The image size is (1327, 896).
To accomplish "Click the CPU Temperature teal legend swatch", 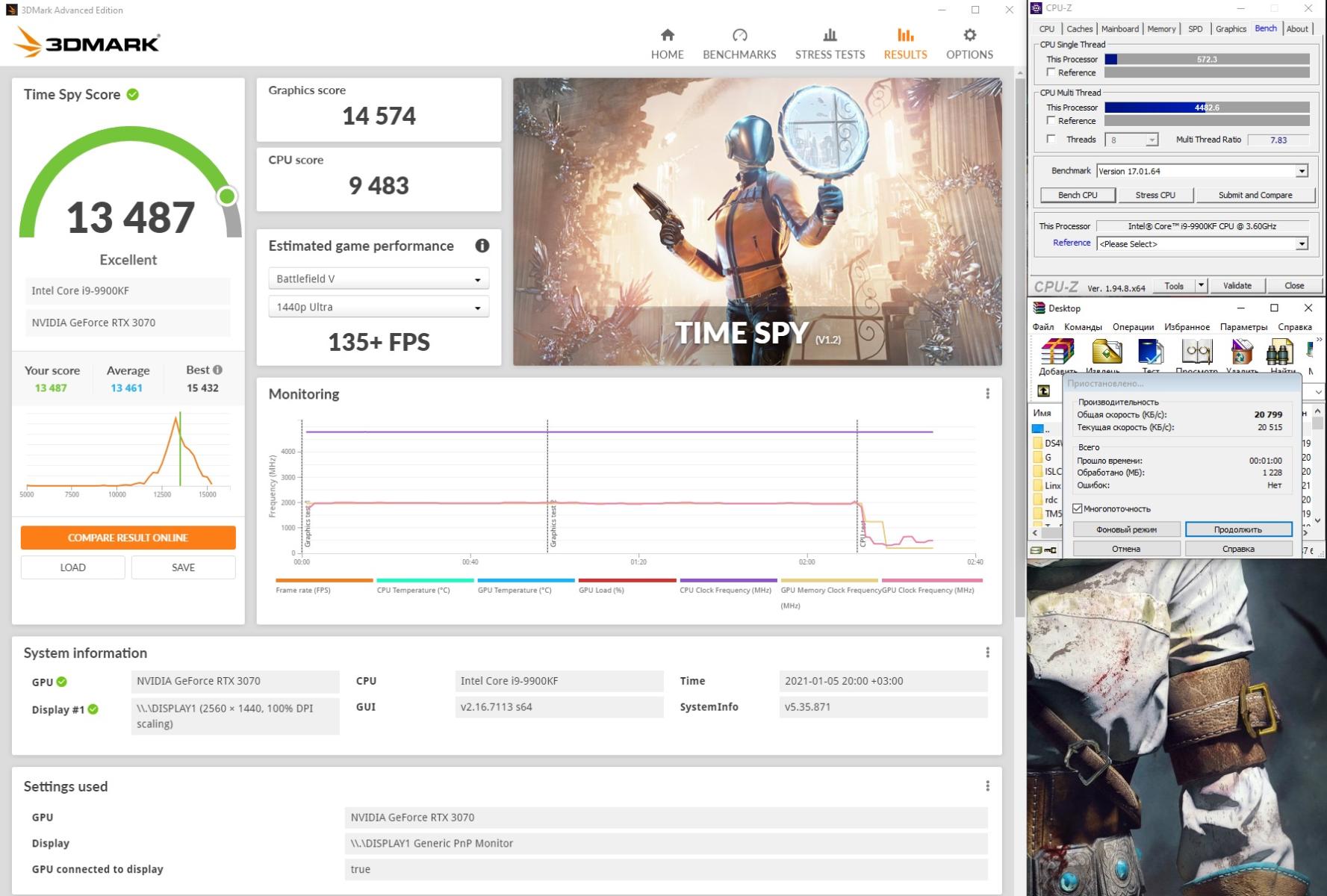I will (x=425, y=580).
